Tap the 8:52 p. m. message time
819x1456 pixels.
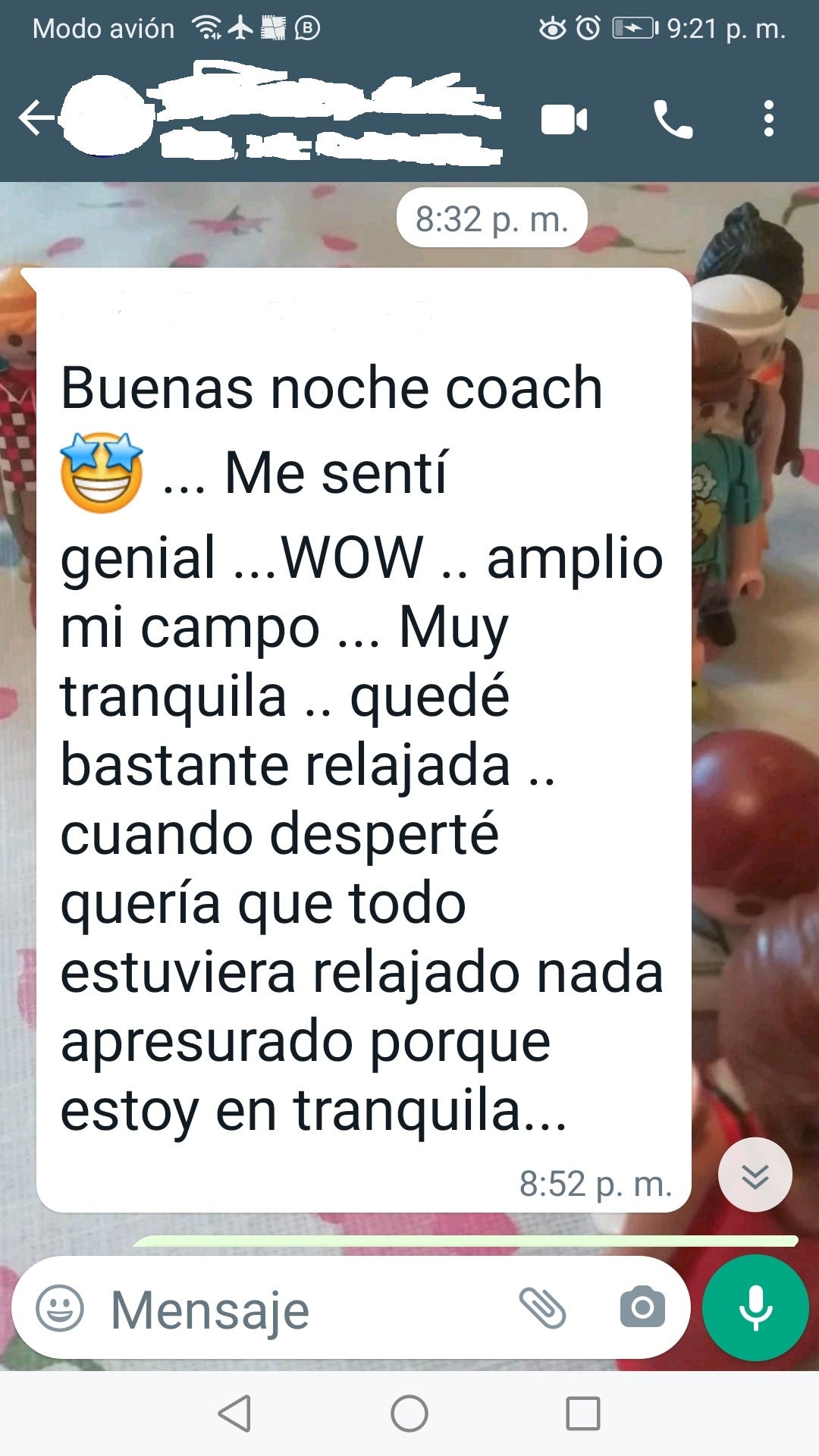tap(595, 1184)
